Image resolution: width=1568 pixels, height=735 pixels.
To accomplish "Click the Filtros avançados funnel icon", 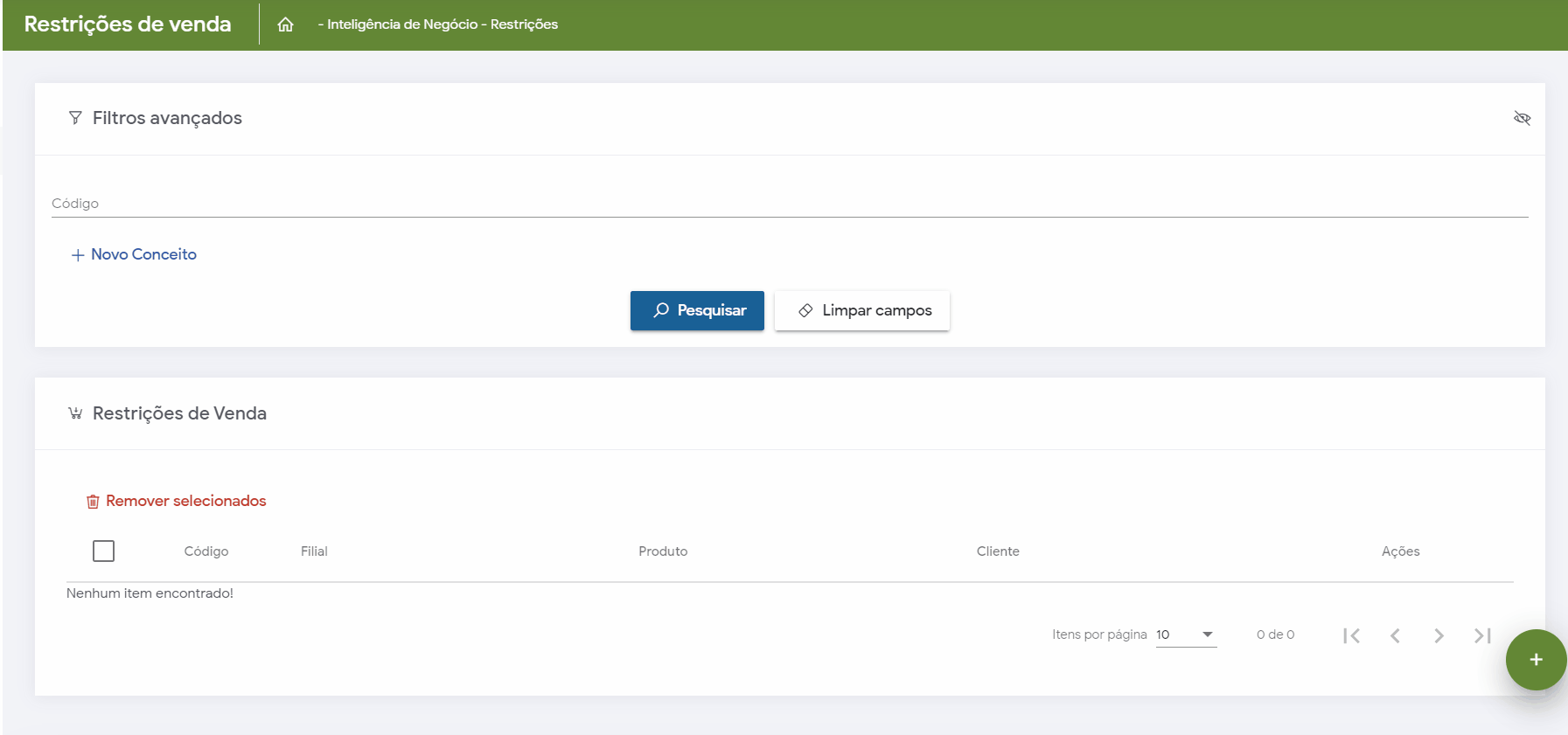I will tap(75, 118).
